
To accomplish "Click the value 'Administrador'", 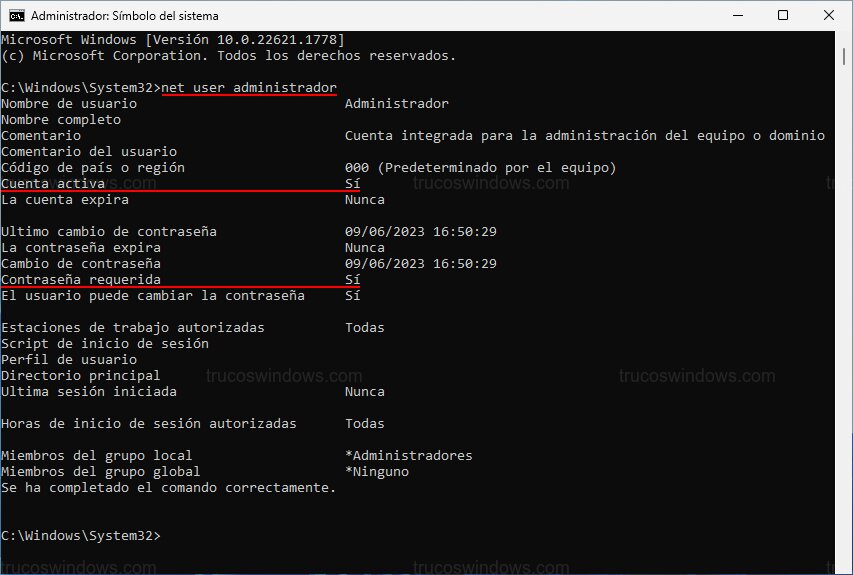I will 397,103.
